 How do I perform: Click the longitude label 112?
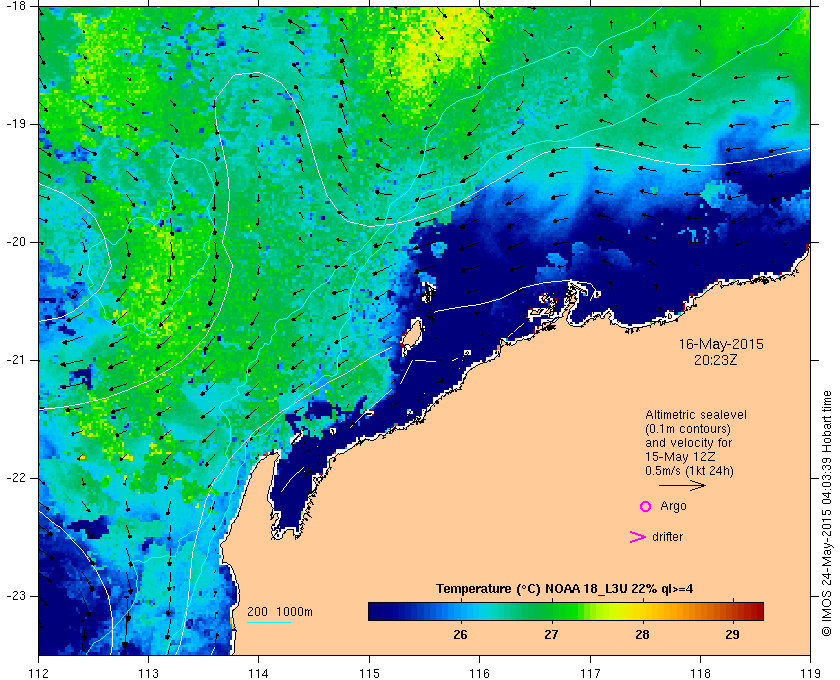click(x=39, y=672)
